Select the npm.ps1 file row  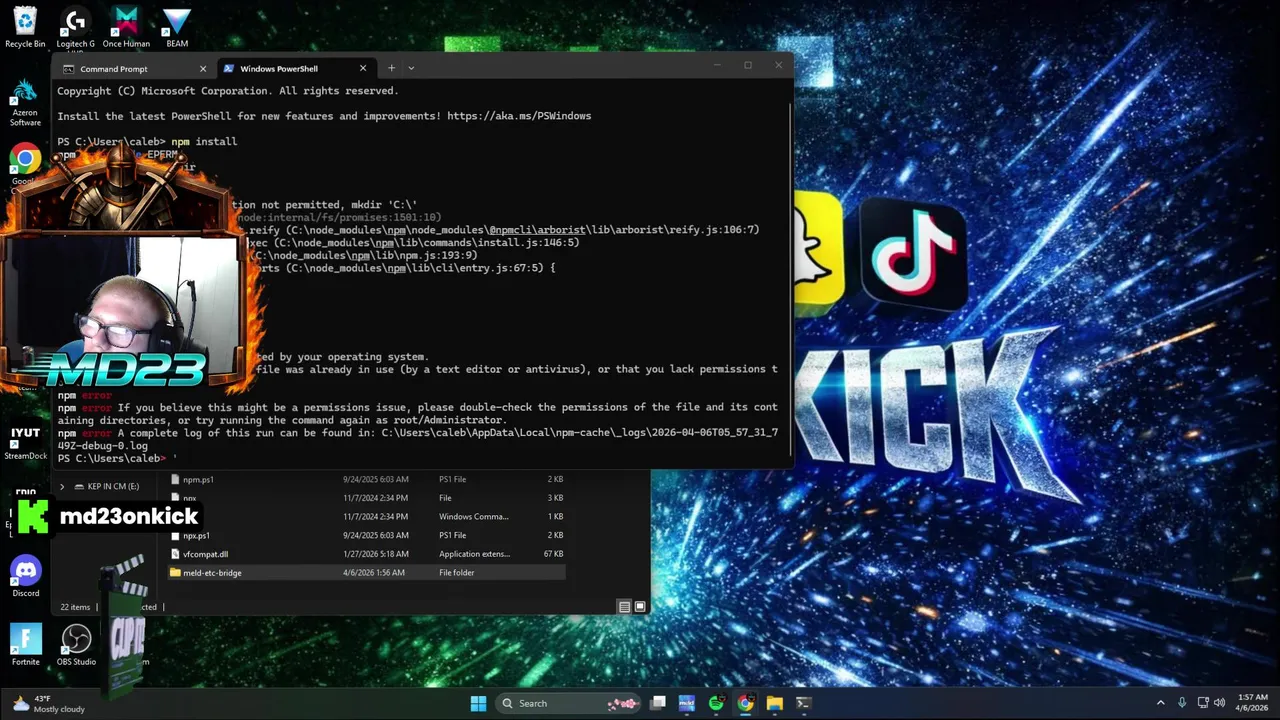(x=366, y=479)
